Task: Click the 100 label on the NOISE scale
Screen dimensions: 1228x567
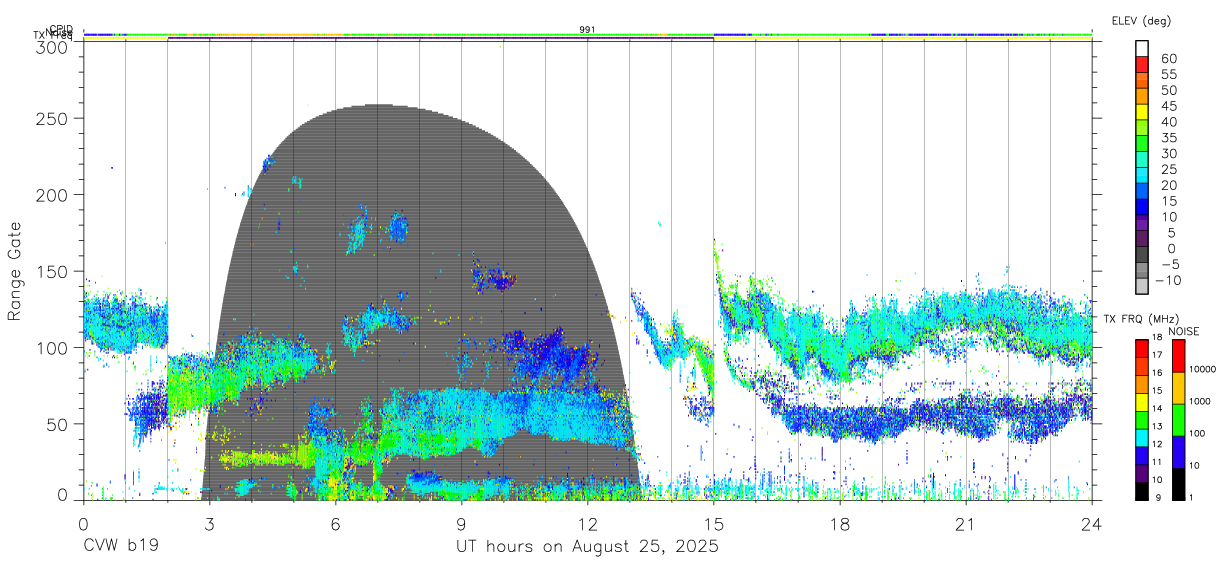Action: (1198, 433)
